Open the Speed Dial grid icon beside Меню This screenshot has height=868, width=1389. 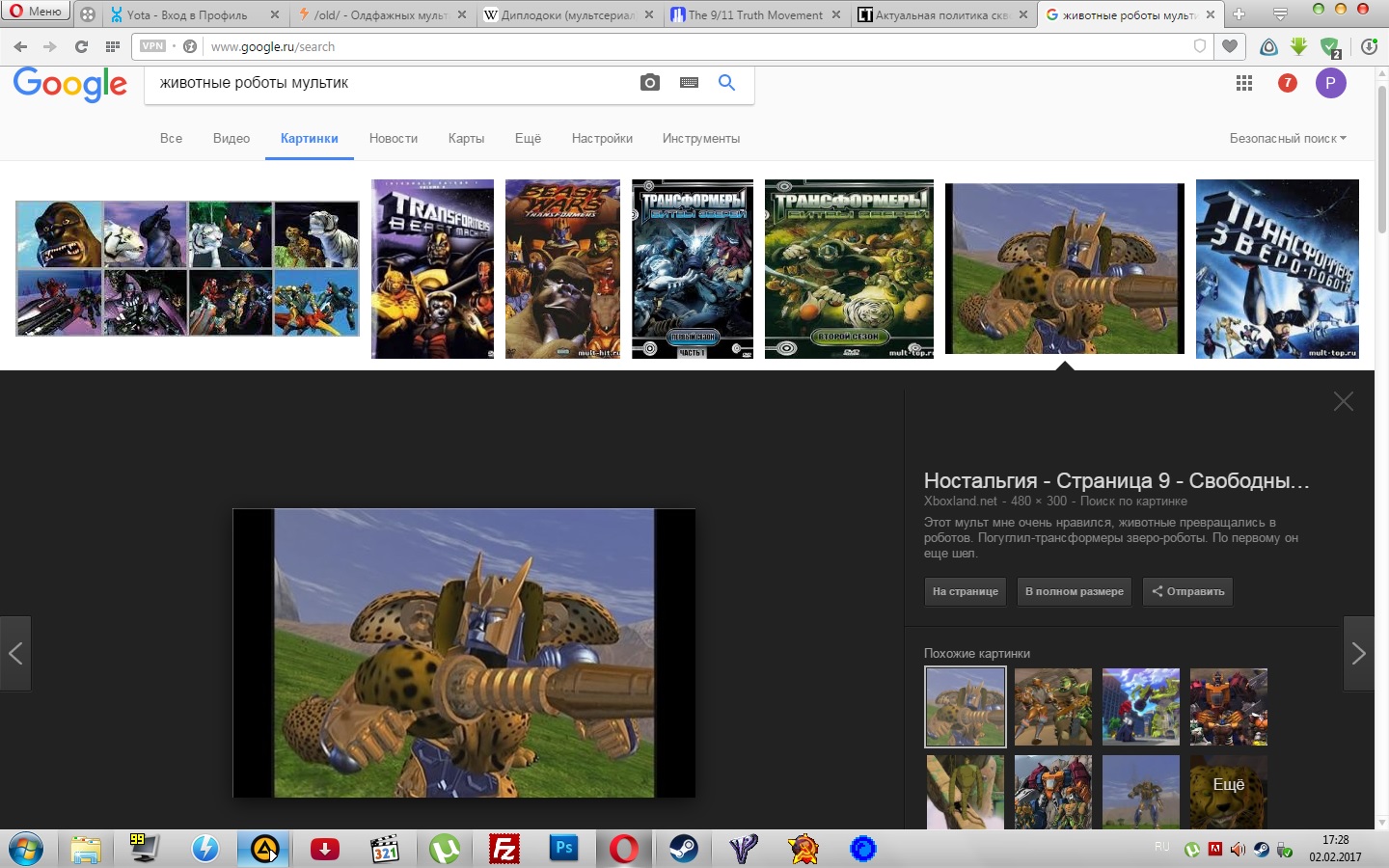point(88,14)
